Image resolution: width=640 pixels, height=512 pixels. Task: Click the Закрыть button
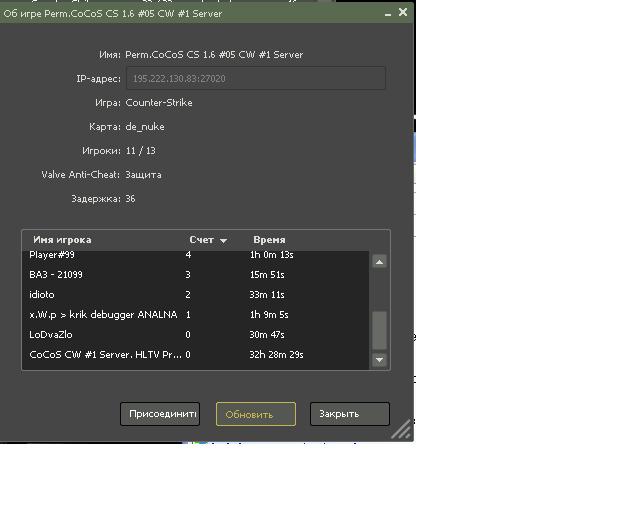click(350, 414)
